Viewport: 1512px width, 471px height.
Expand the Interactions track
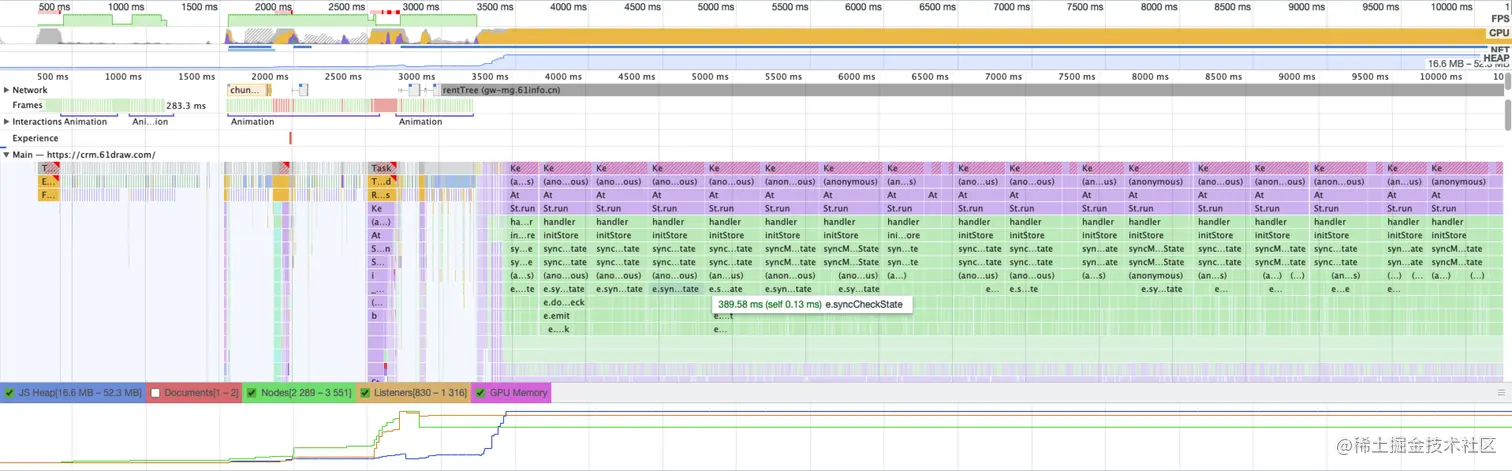[x=7, y=122]
